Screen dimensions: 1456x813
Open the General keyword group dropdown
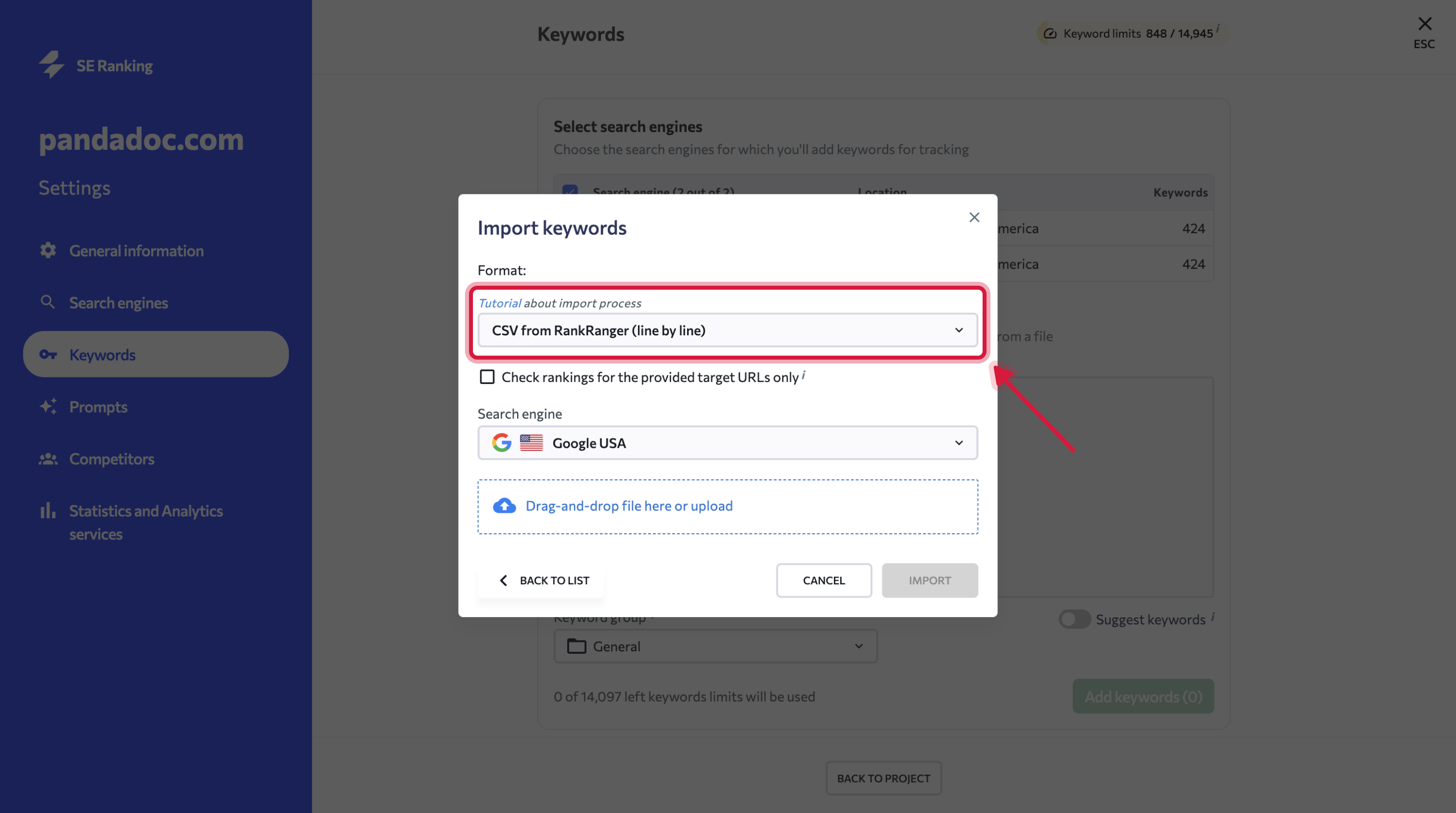click(x=715, y=646)
